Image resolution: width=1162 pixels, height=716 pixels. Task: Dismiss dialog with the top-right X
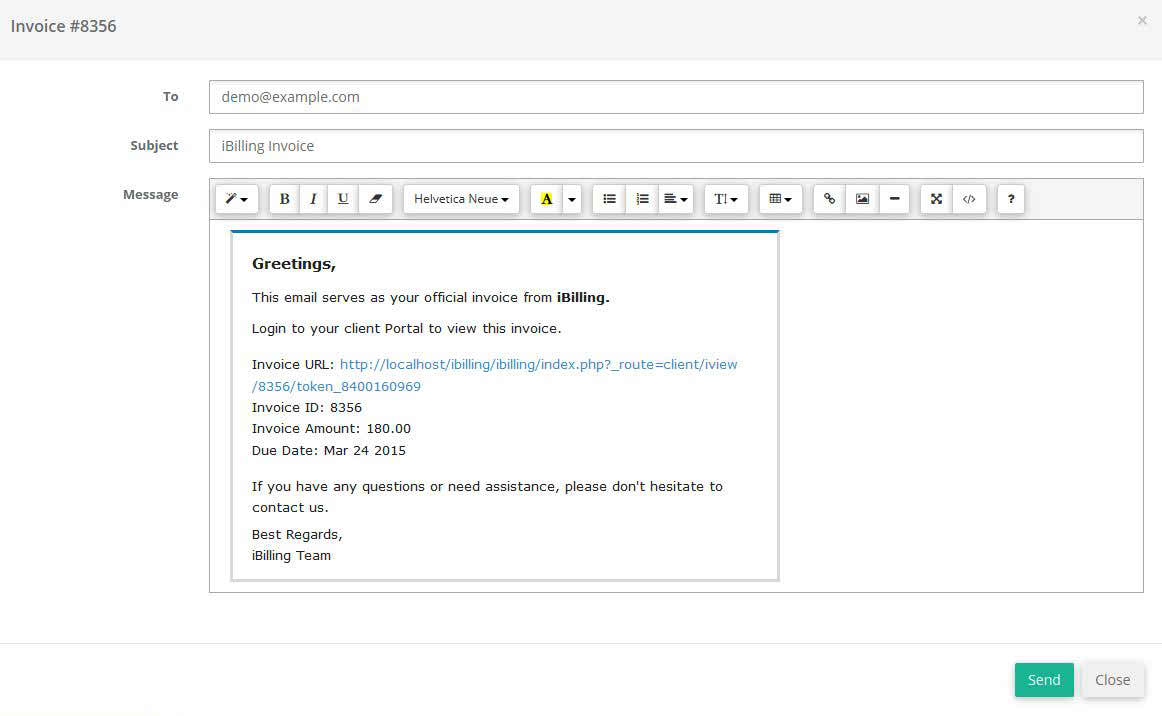pyautogui.click(x=1142, y=21)
